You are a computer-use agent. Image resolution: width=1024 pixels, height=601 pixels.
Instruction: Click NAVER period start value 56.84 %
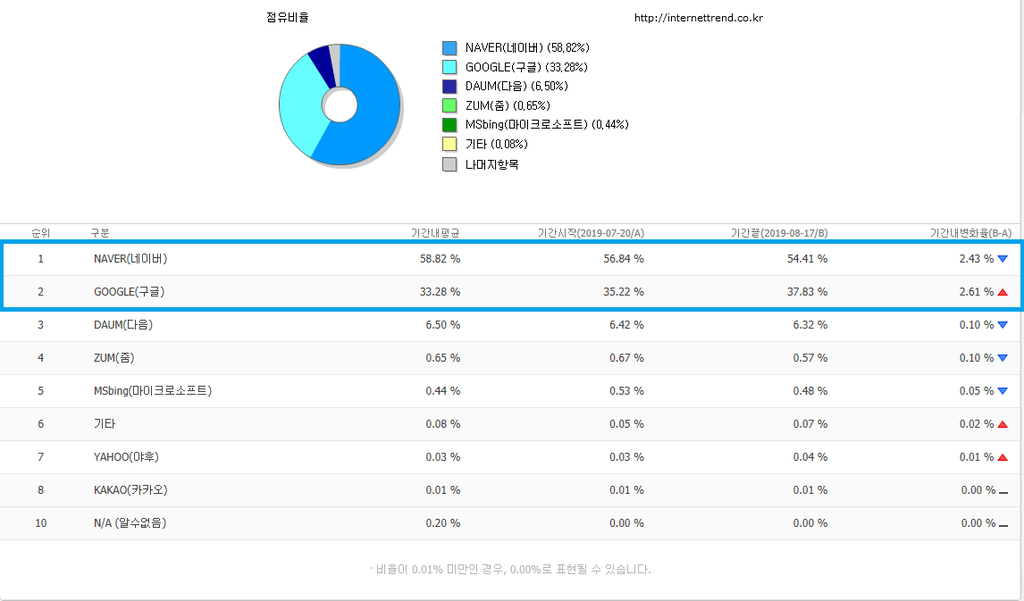click(x=624, y=259)
